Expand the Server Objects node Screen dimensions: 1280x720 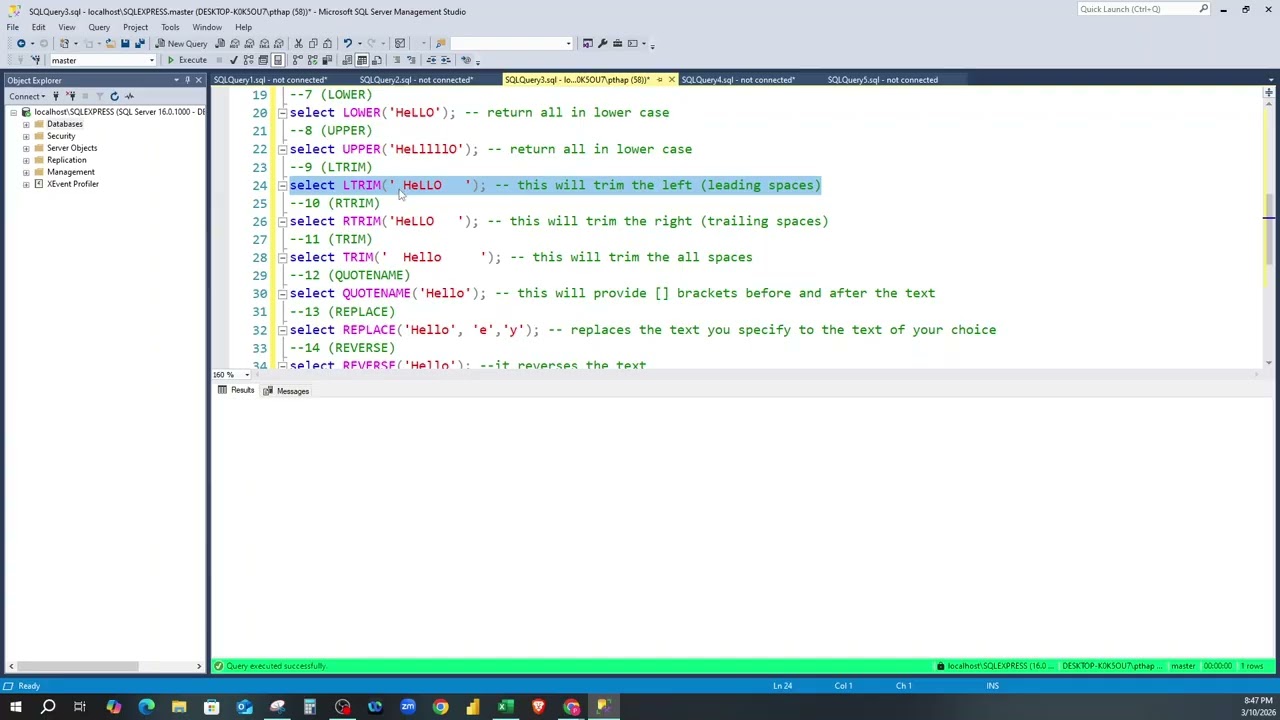coord(26,148)
